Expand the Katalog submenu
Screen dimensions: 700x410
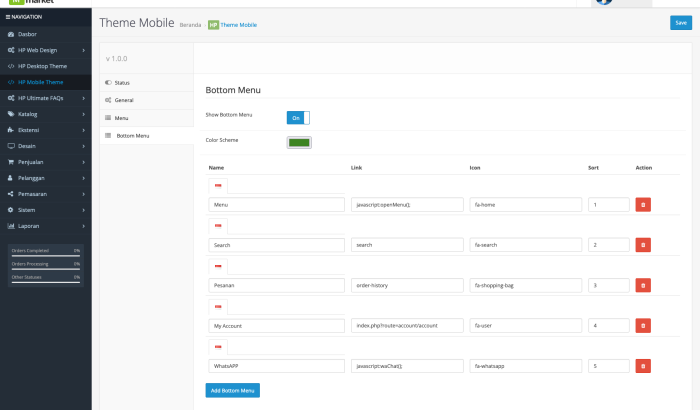point(83,114)
